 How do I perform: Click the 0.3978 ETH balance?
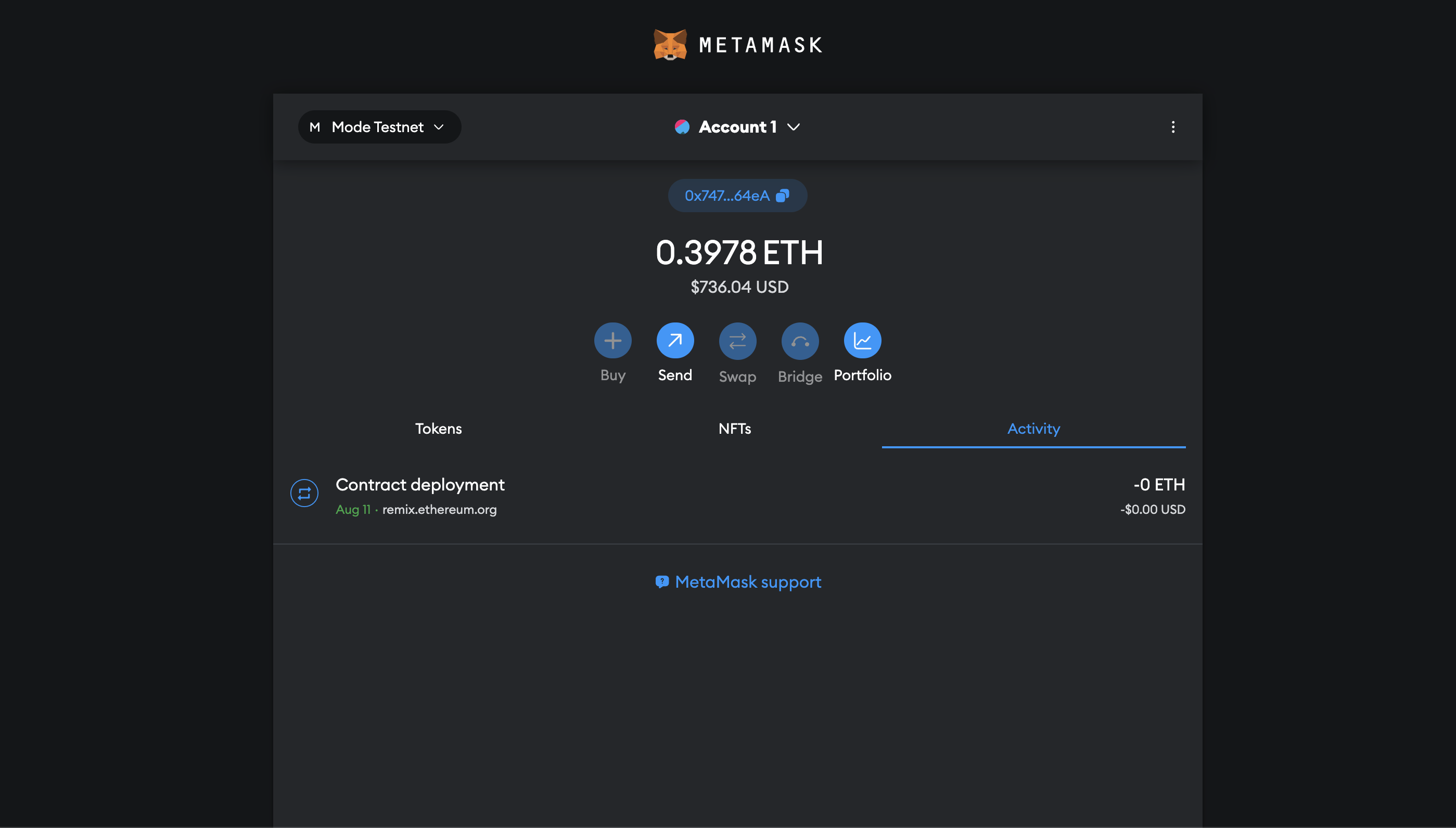(x=739, y=252)
